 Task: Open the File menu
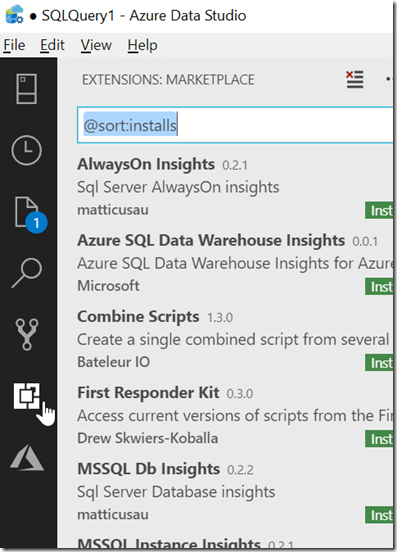[x=14, y=45]
